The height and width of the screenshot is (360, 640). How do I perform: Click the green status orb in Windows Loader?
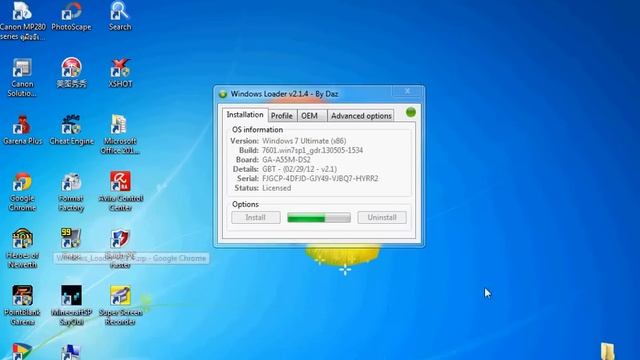point(411,112)
